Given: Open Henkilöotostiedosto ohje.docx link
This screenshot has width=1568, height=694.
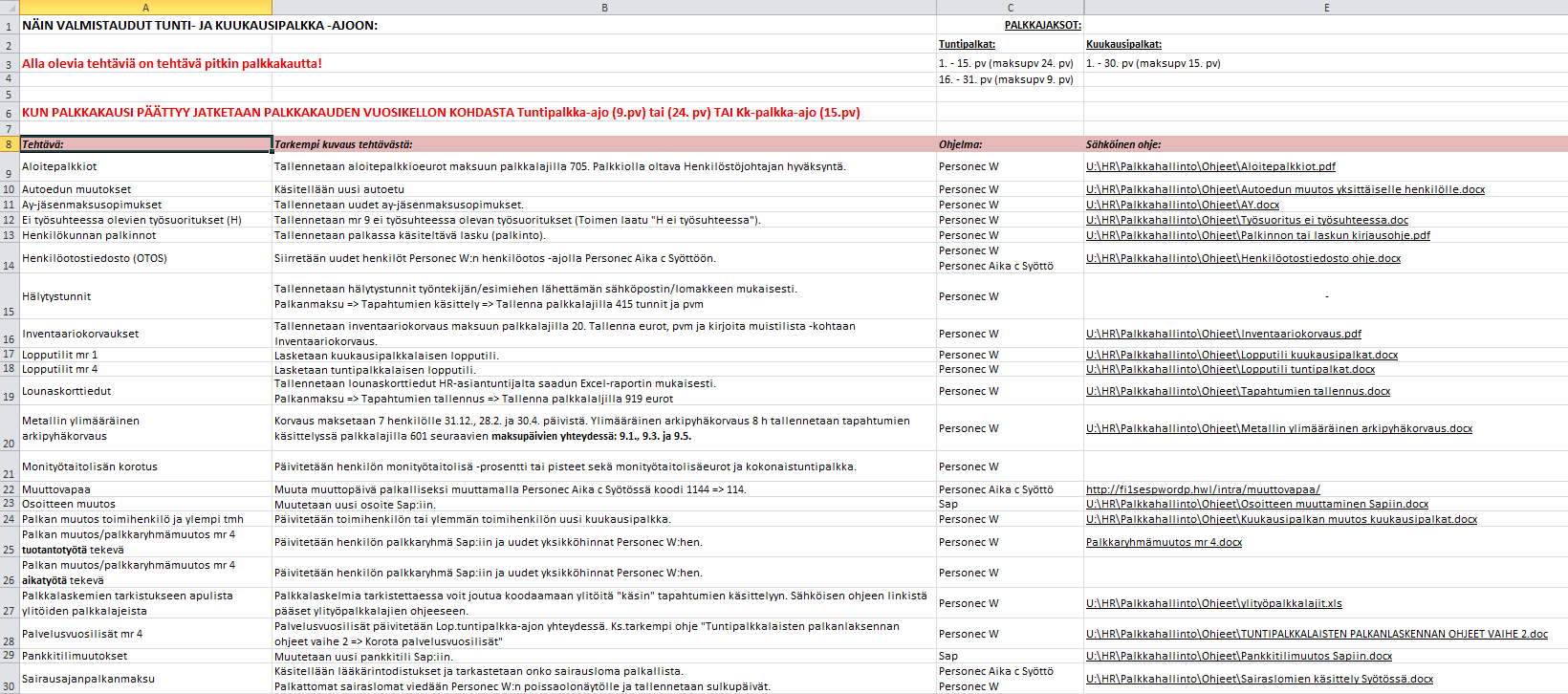Looking at the screenshot, I should pos(1243,258).
